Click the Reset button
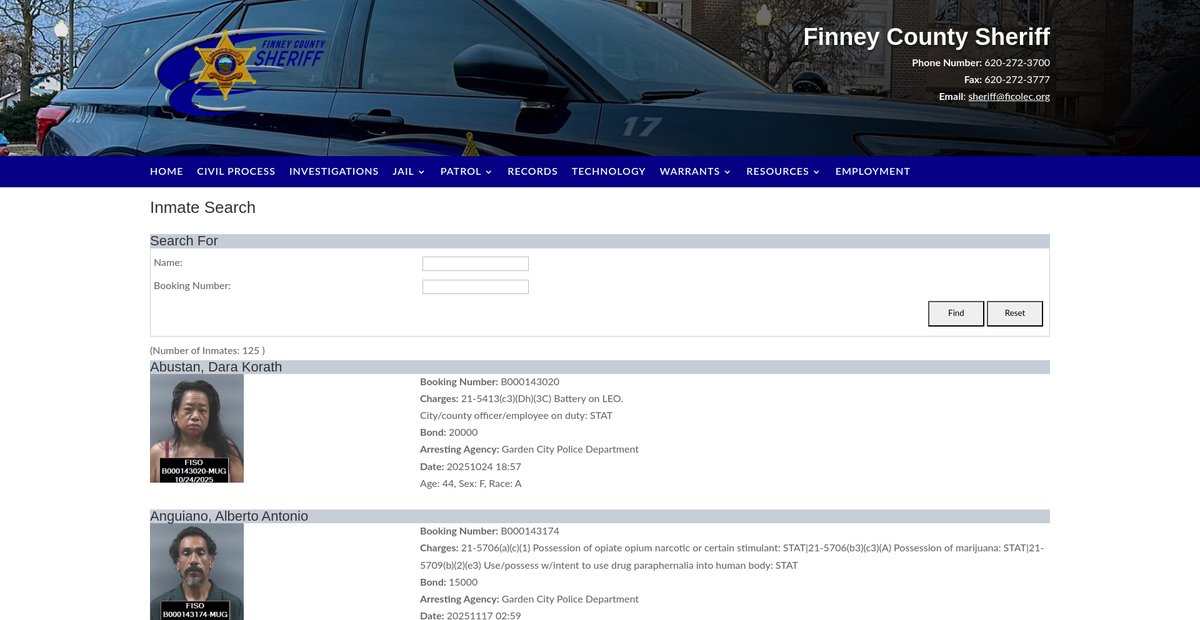Viewport: 1200px width, 620px height. (x=1015, y=313)
